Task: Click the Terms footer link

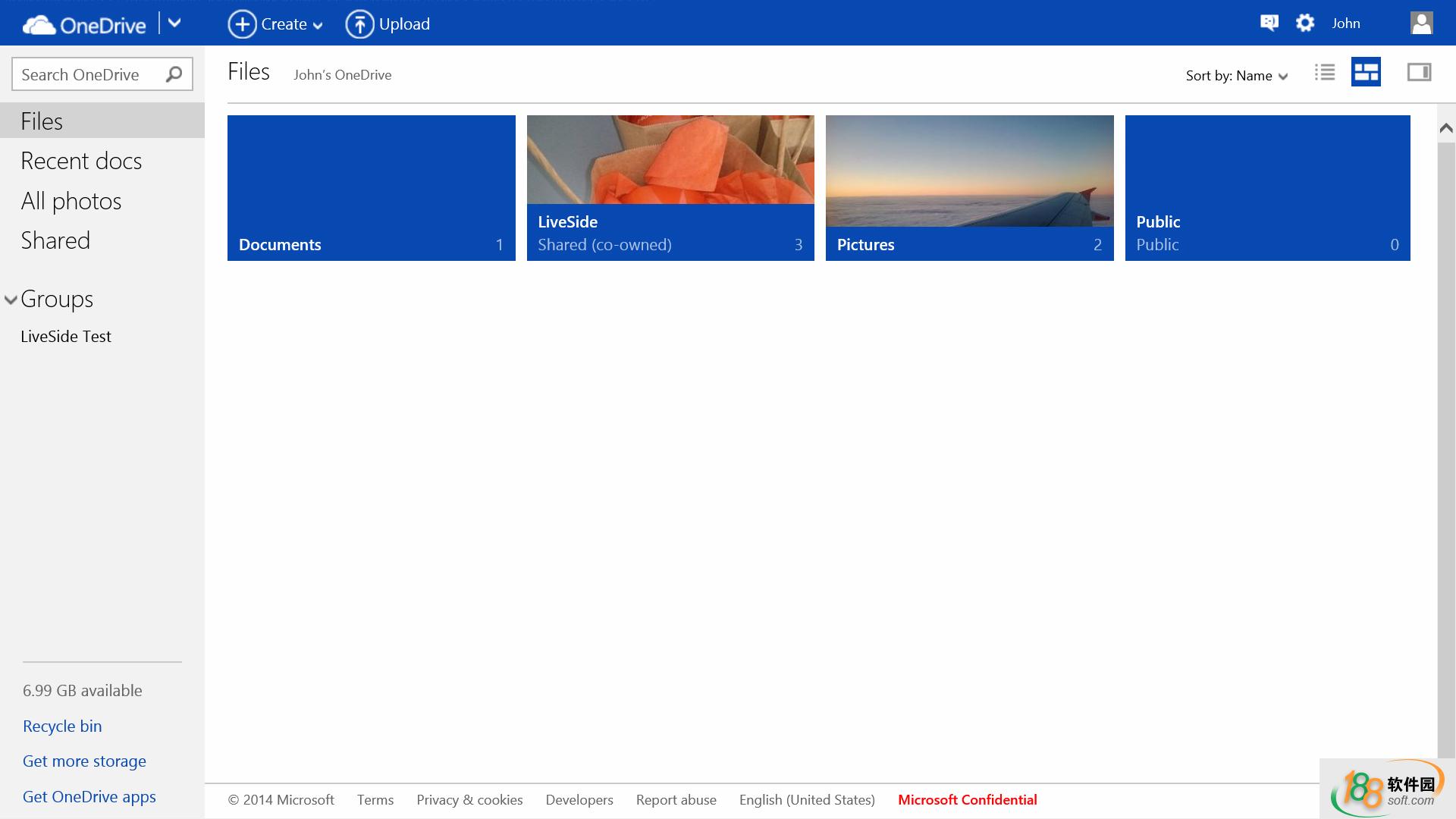Action: click(375, 800)
